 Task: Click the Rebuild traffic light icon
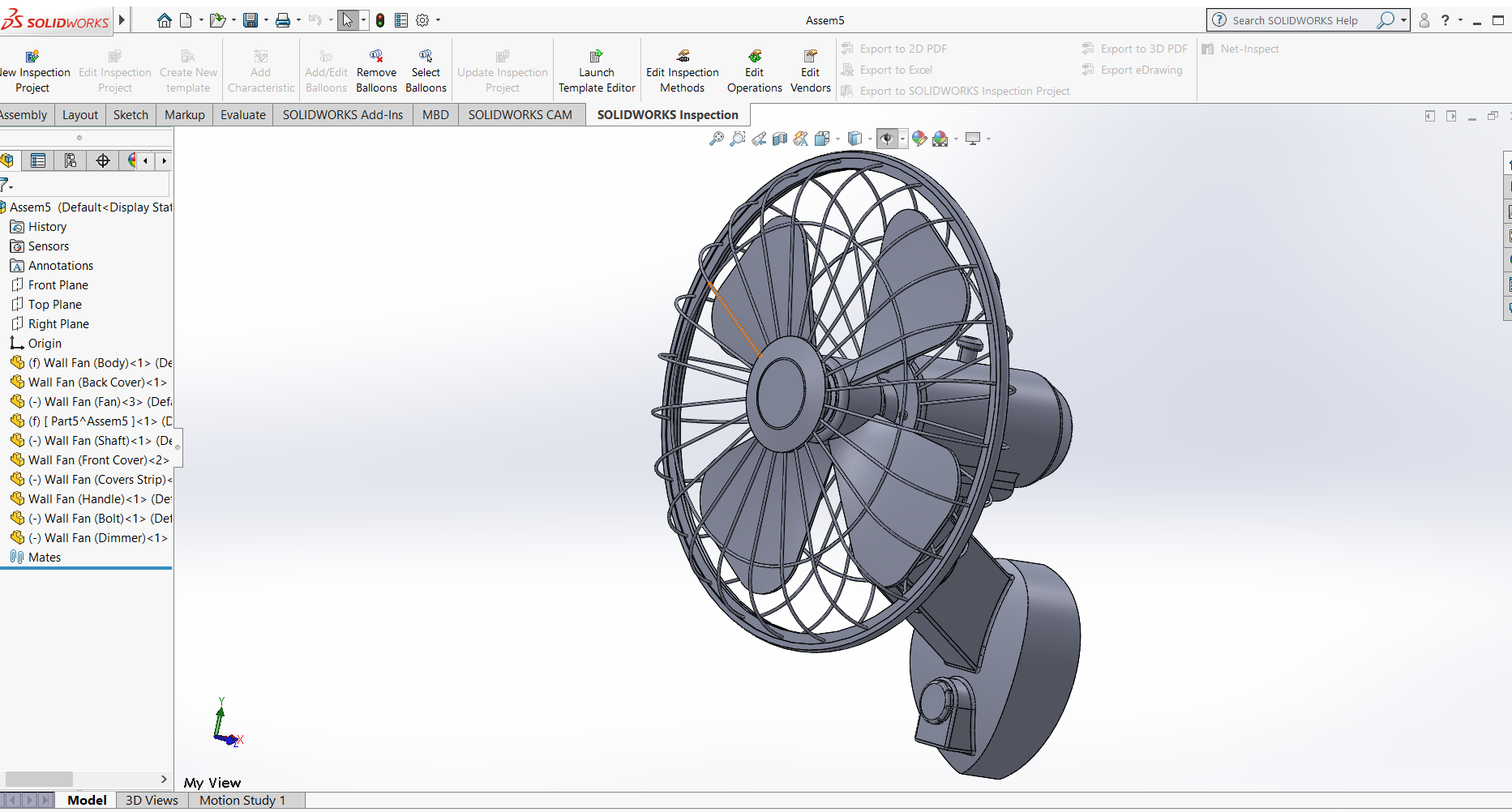tap(380, 20)
